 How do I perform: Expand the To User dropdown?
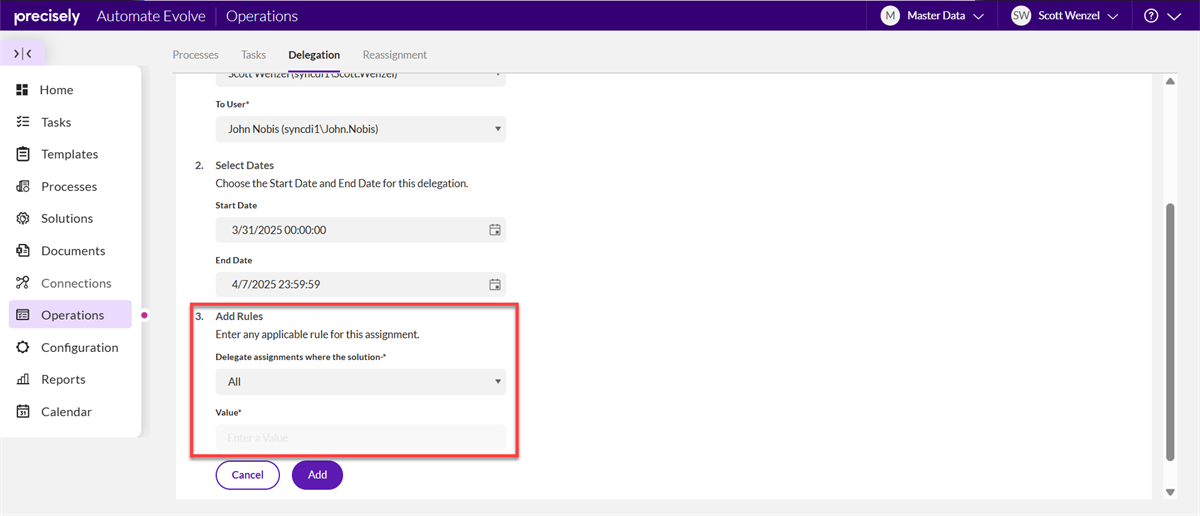click(x=361, y=129)
